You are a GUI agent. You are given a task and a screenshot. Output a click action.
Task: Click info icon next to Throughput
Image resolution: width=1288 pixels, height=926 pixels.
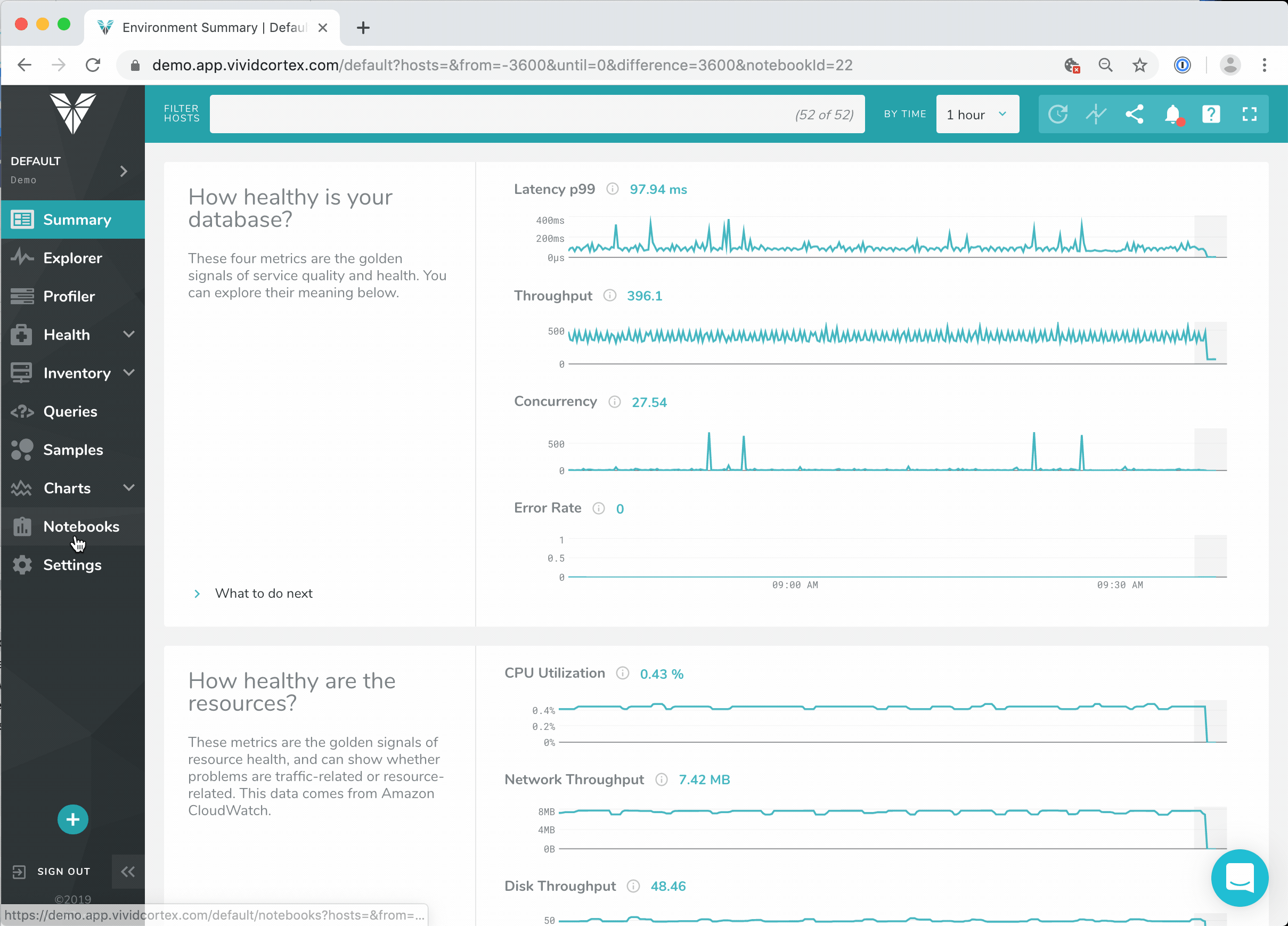(609, 295)
